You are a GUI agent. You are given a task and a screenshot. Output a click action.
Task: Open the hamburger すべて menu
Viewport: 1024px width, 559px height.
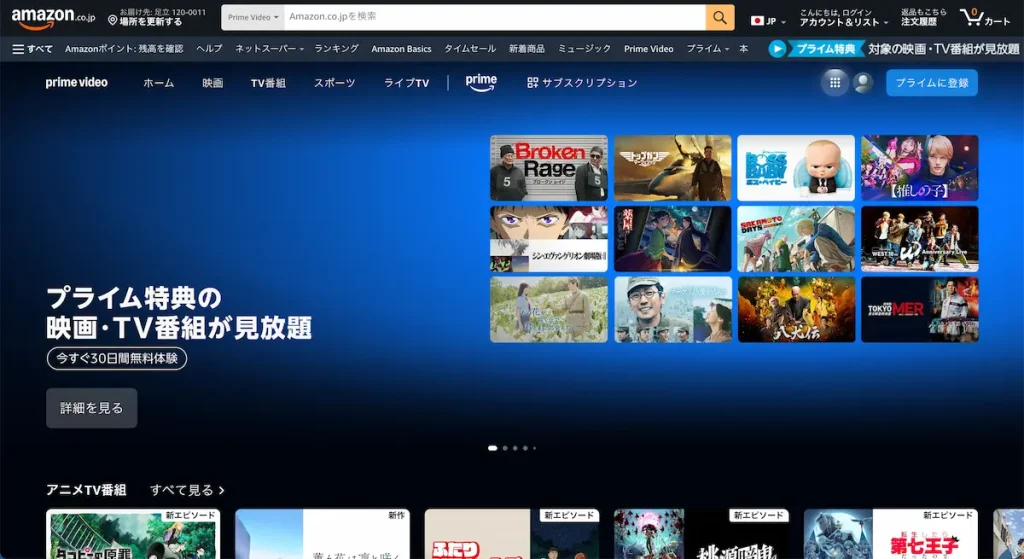coord(32,49)
